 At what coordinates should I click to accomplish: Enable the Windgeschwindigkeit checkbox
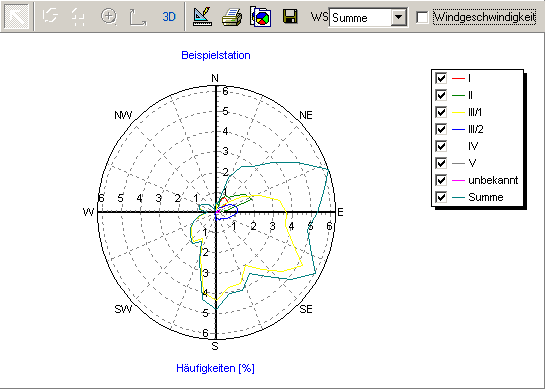click(422, 17)
